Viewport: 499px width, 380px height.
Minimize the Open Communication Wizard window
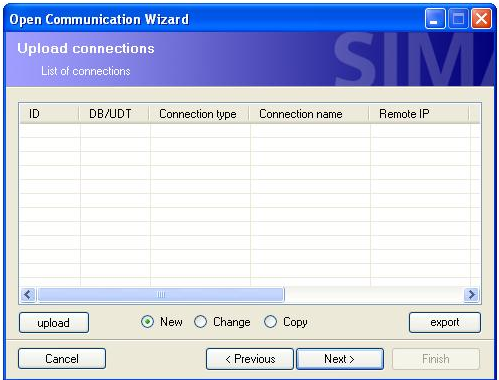435,19
